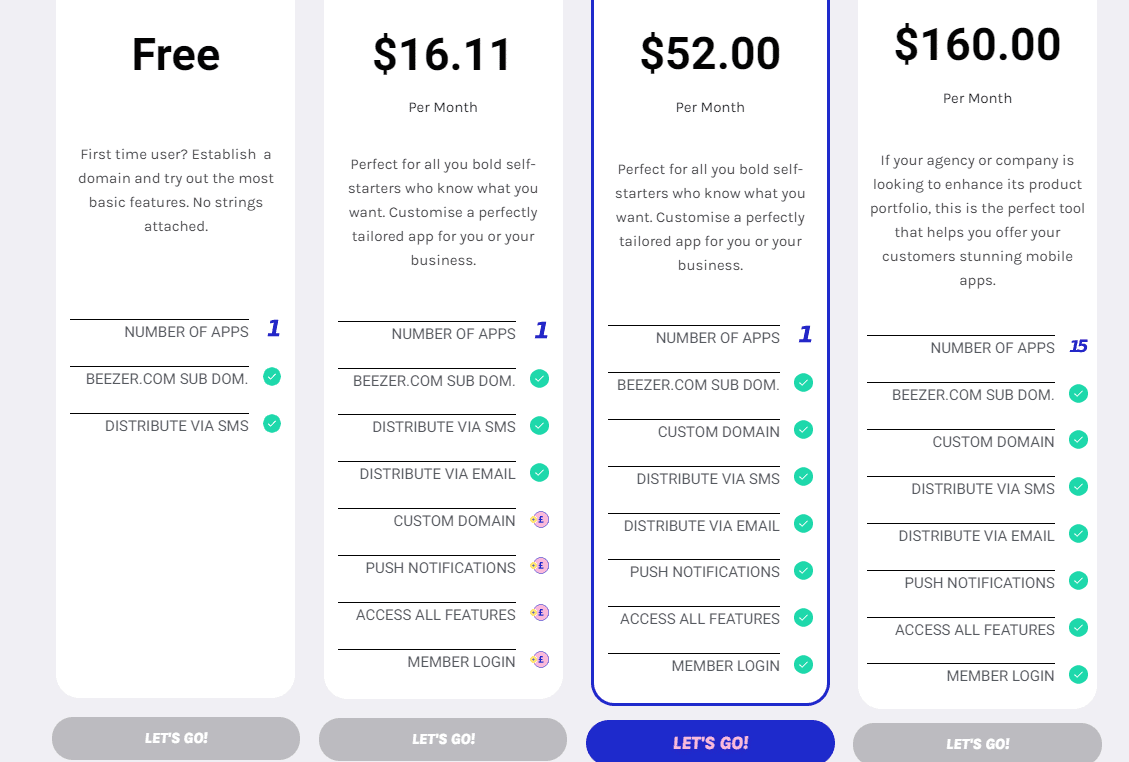
Task: Click the Free plan title
Action: (x=176, y=54)
